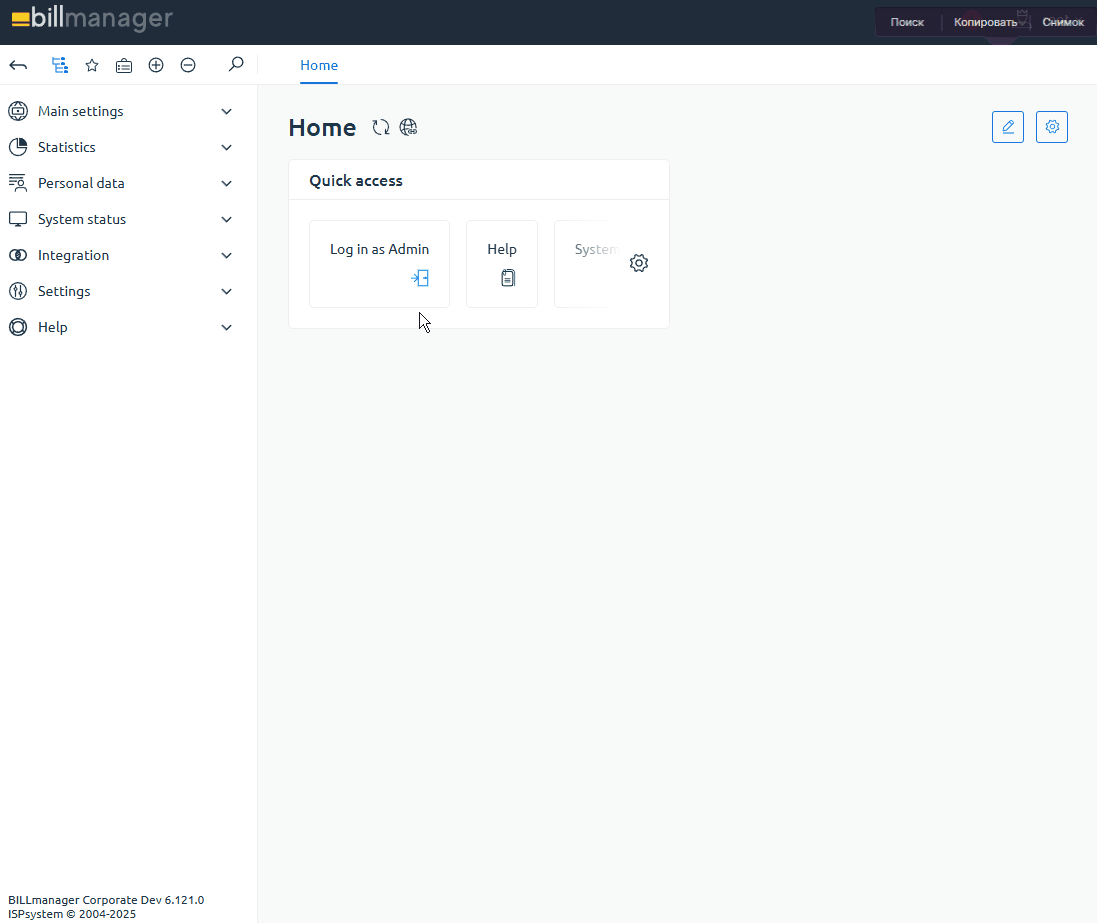Click the gear icon in Quick access
1097x923 pixels.
[x=639, y=263]
